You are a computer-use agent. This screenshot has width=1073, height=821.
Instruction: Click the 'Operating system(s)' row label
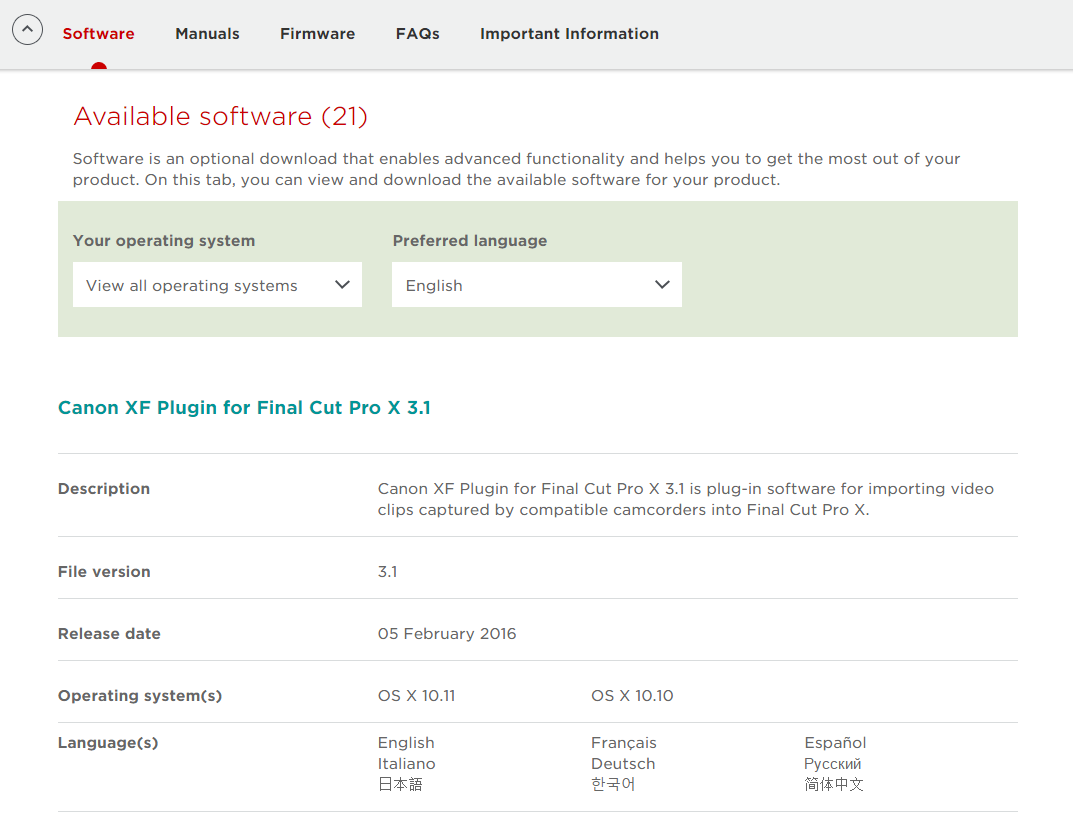pyautogui.click(x=140, y=696)
